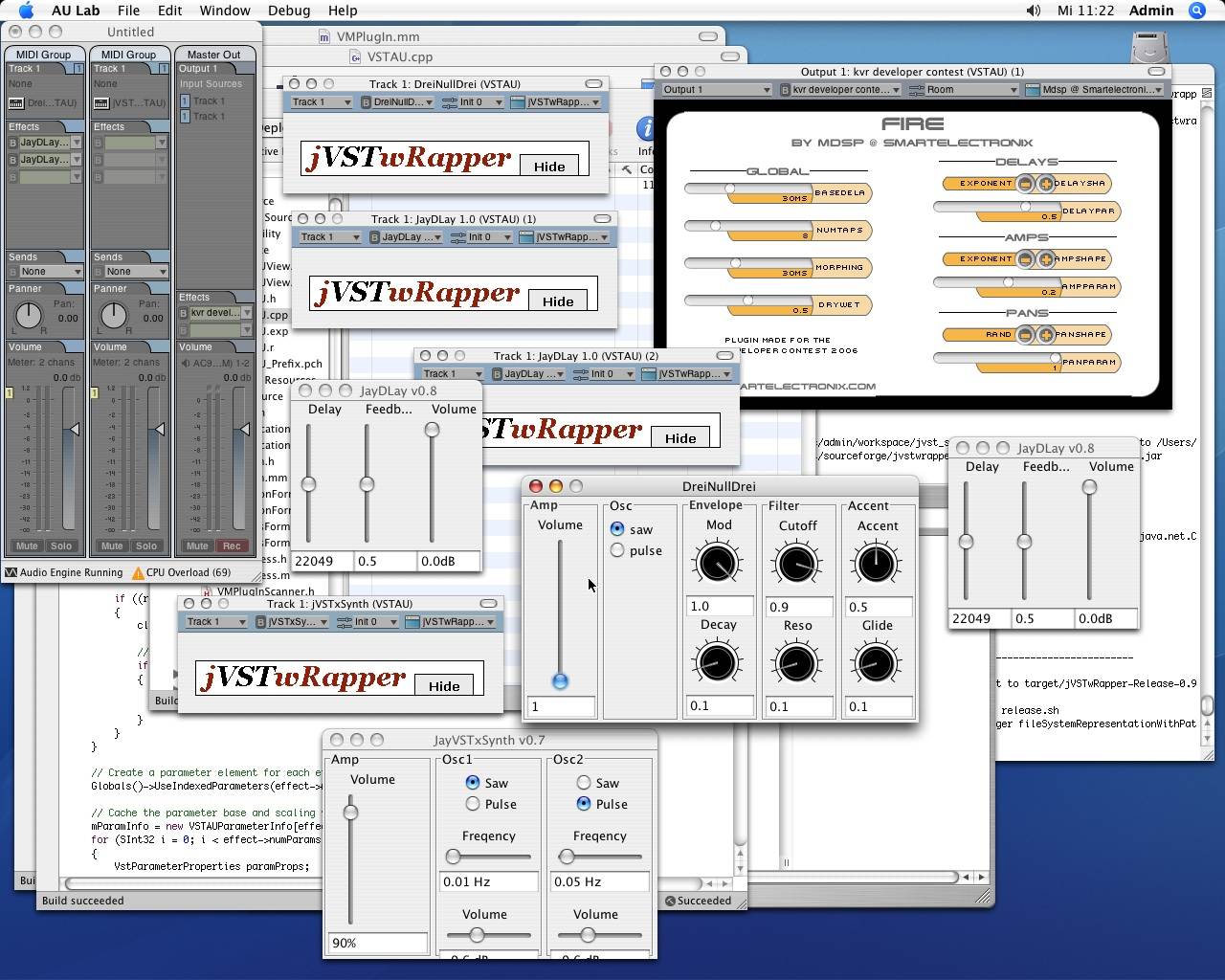Click MIDI keyboard icon on first track
This screenshot has width=1225, height=980.
pyautogui.click(x=16, y=102)
